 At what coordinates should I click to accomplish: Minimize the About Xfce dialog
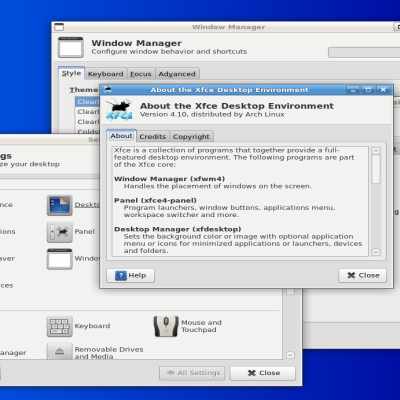pos(353,90)
